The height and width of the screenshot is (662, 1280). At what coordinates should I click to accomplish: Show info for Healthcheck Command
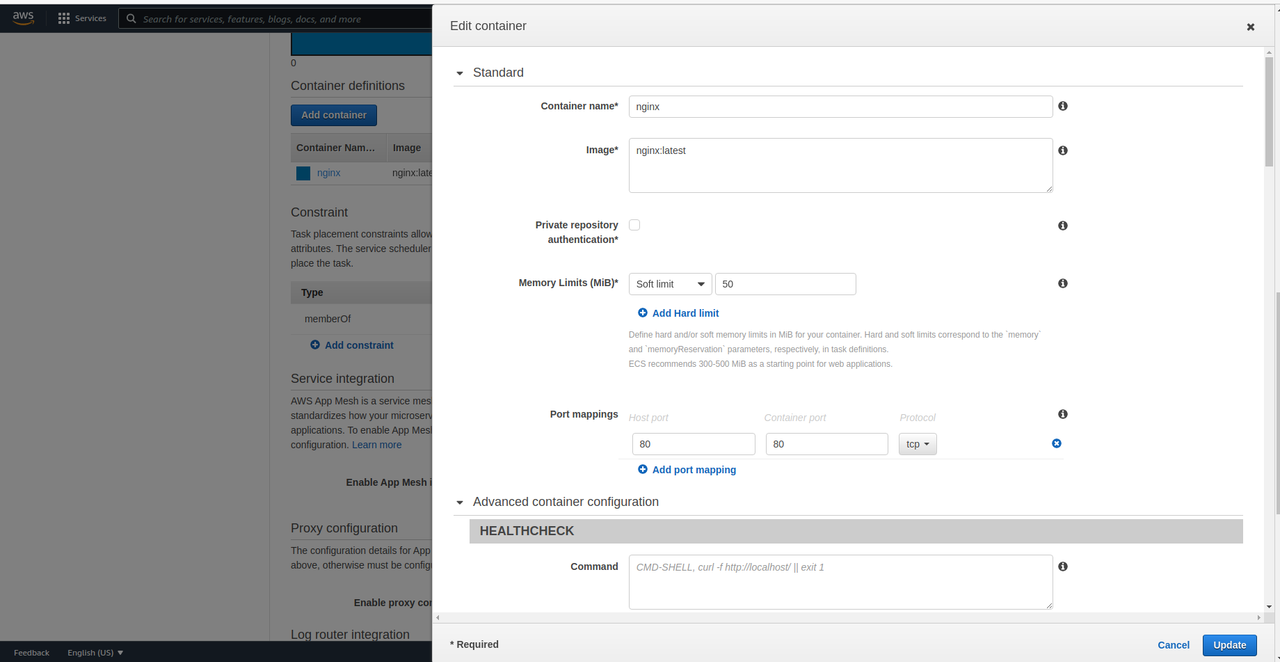[x=1063, y=566]
